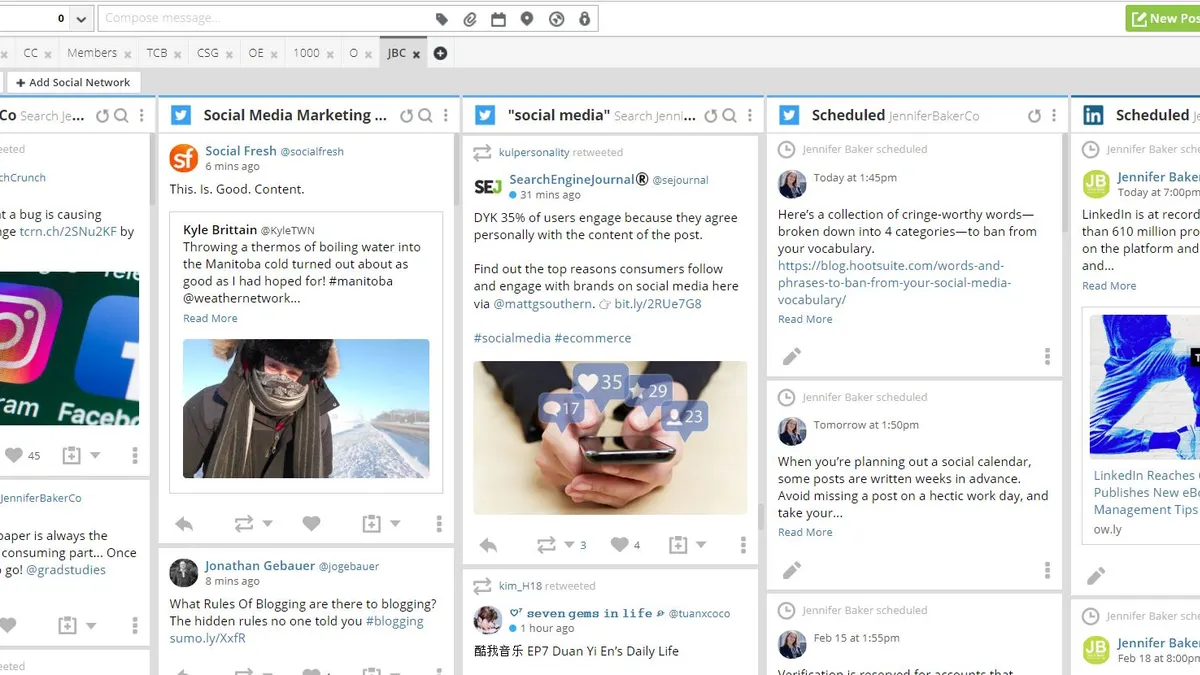Image resolution: width=1200 pixels, height=675 pixels.
Task: Open the phone with likes image thumbnail
Action: pyautogui.click(x=610, y=437)
